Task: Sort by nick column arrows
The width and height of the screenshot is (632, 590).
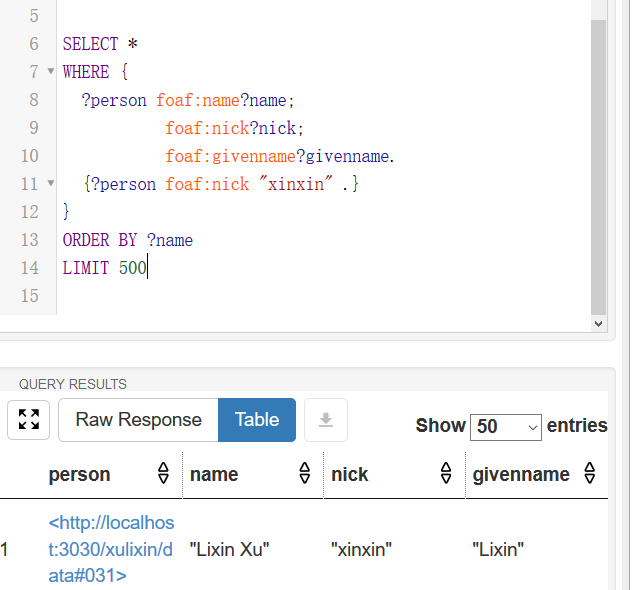Action: (446, 474)
